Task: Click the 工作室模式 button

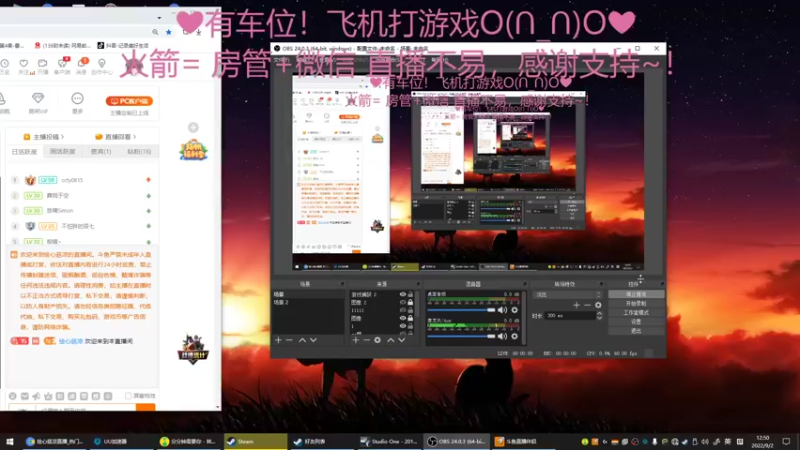Action: pyautogui.click(x=636, y=313)
